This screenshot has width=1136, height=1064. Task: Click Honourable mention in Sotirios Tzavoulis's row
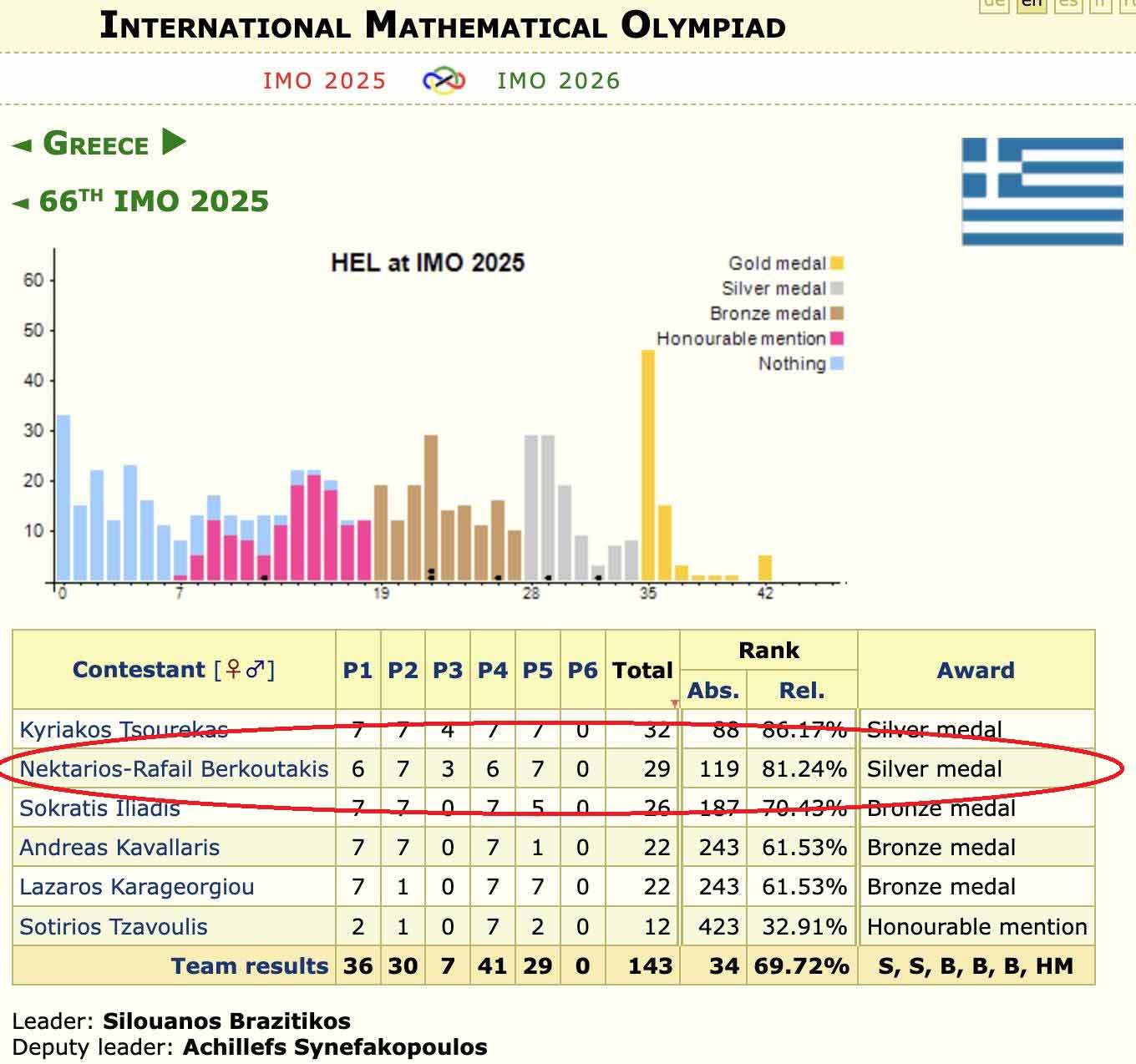[x=977, y=926]
